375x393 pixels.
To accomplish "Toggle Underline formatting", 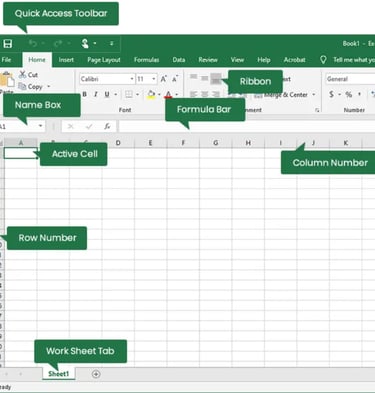I will 107,94.
